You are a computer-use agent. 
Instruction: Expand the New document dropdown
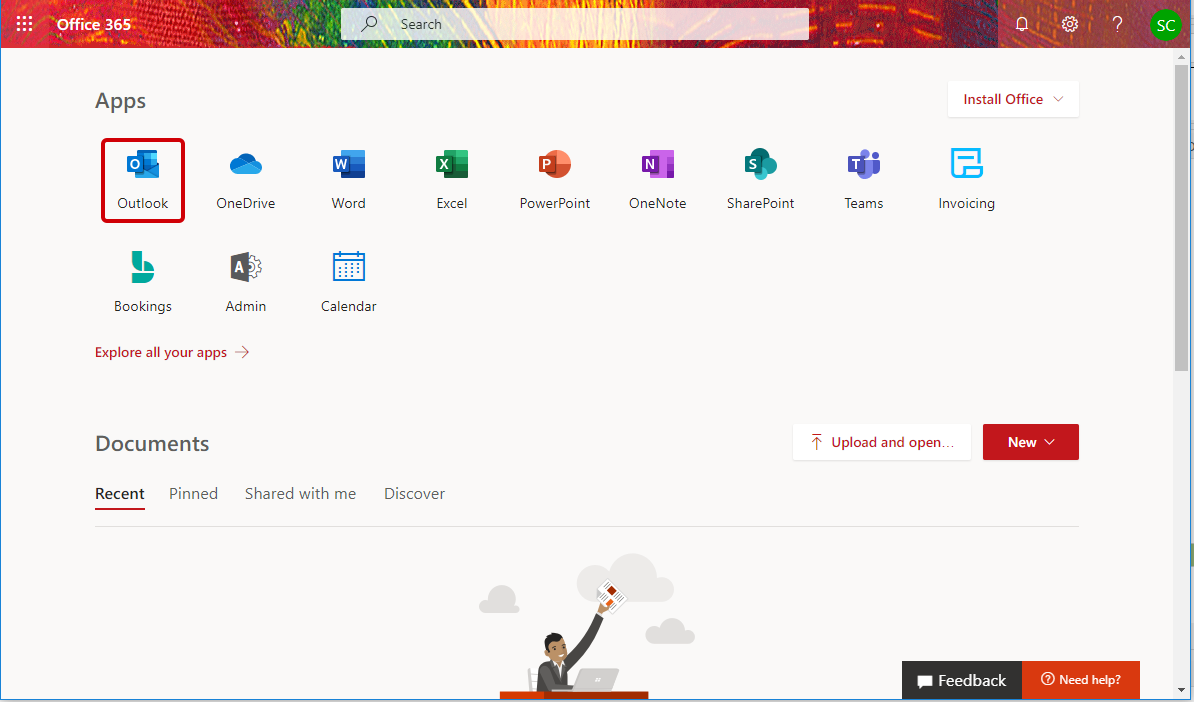[1030, 442]
